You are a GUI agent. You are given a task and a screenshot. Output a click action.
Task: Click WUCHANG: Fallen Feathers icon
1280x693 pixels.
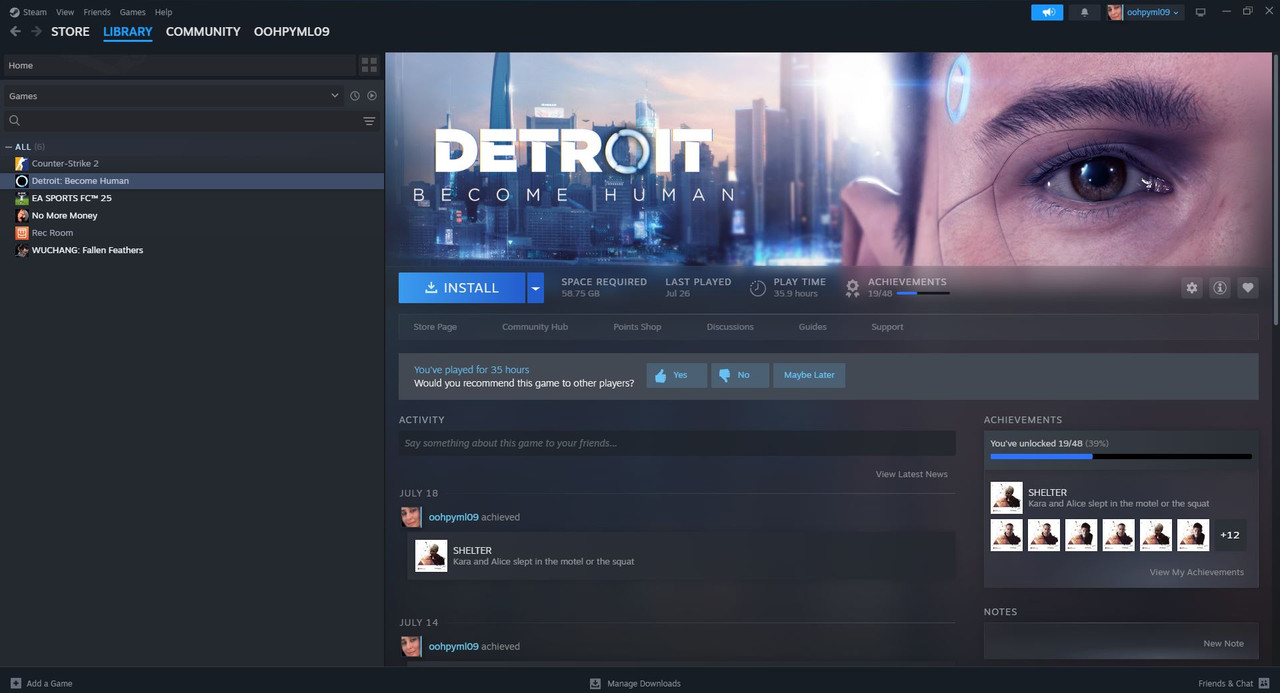pos(22,250)
